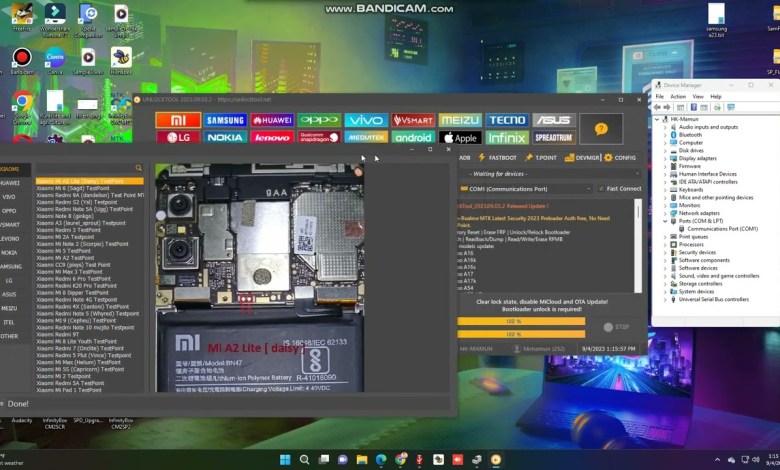Click Device Manager back arrow icon
This screenshot has width=780, height=470.
pos(657,107)
